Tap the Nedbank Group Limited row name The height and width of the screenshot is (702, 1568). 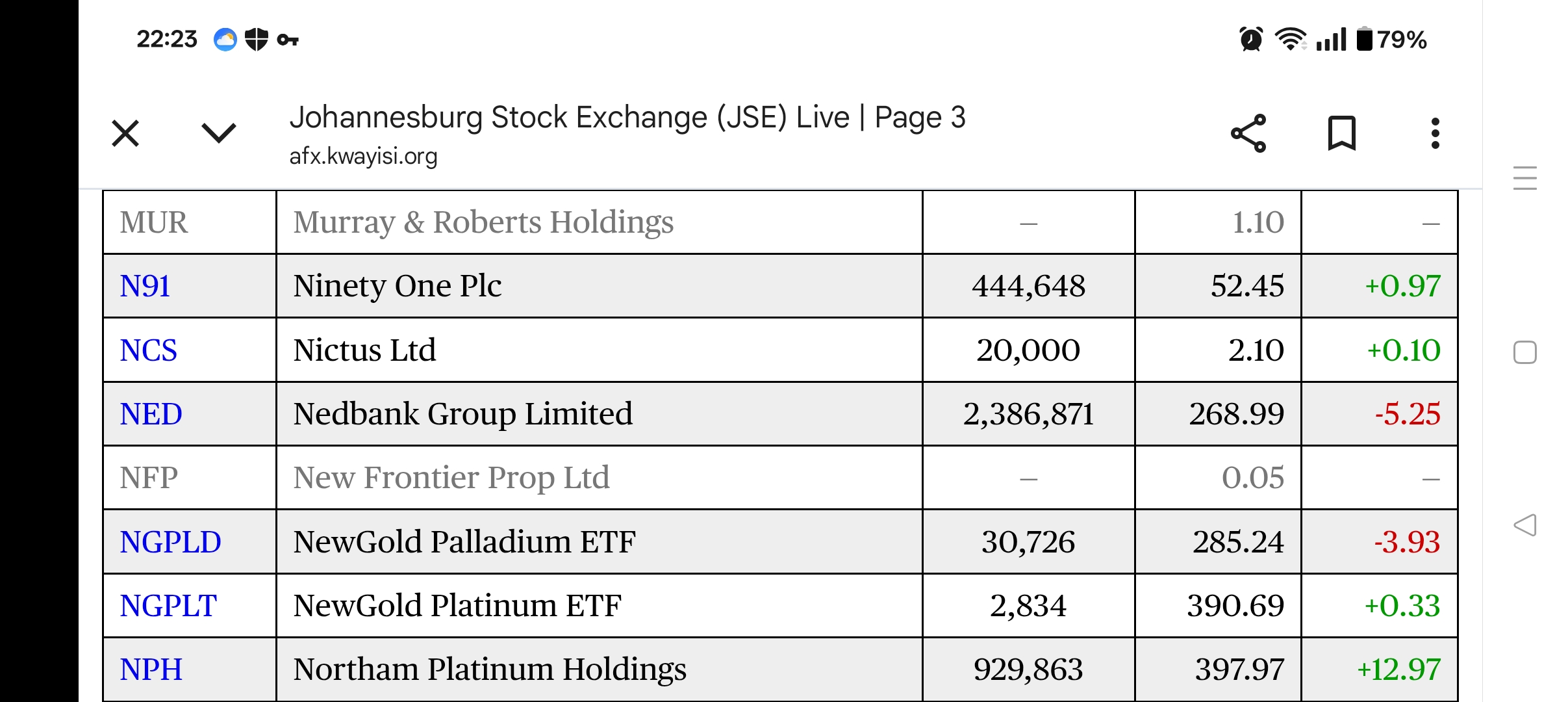coord(462,414)
